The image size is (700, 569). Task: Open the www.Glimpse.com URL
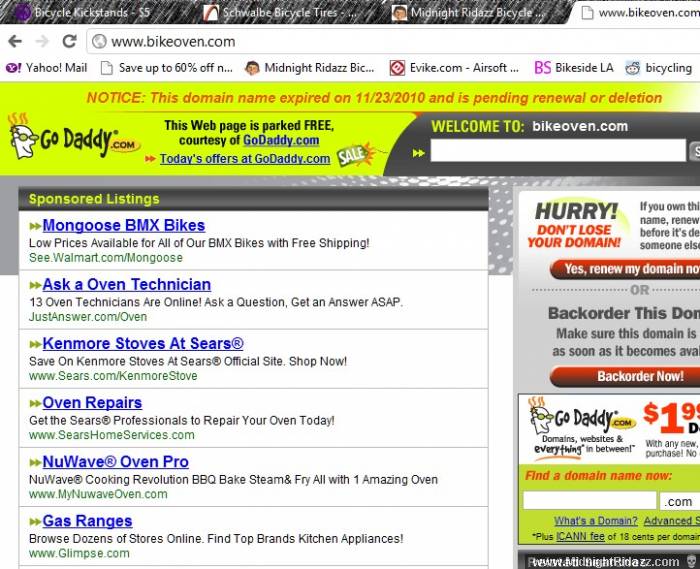(79, 553)
